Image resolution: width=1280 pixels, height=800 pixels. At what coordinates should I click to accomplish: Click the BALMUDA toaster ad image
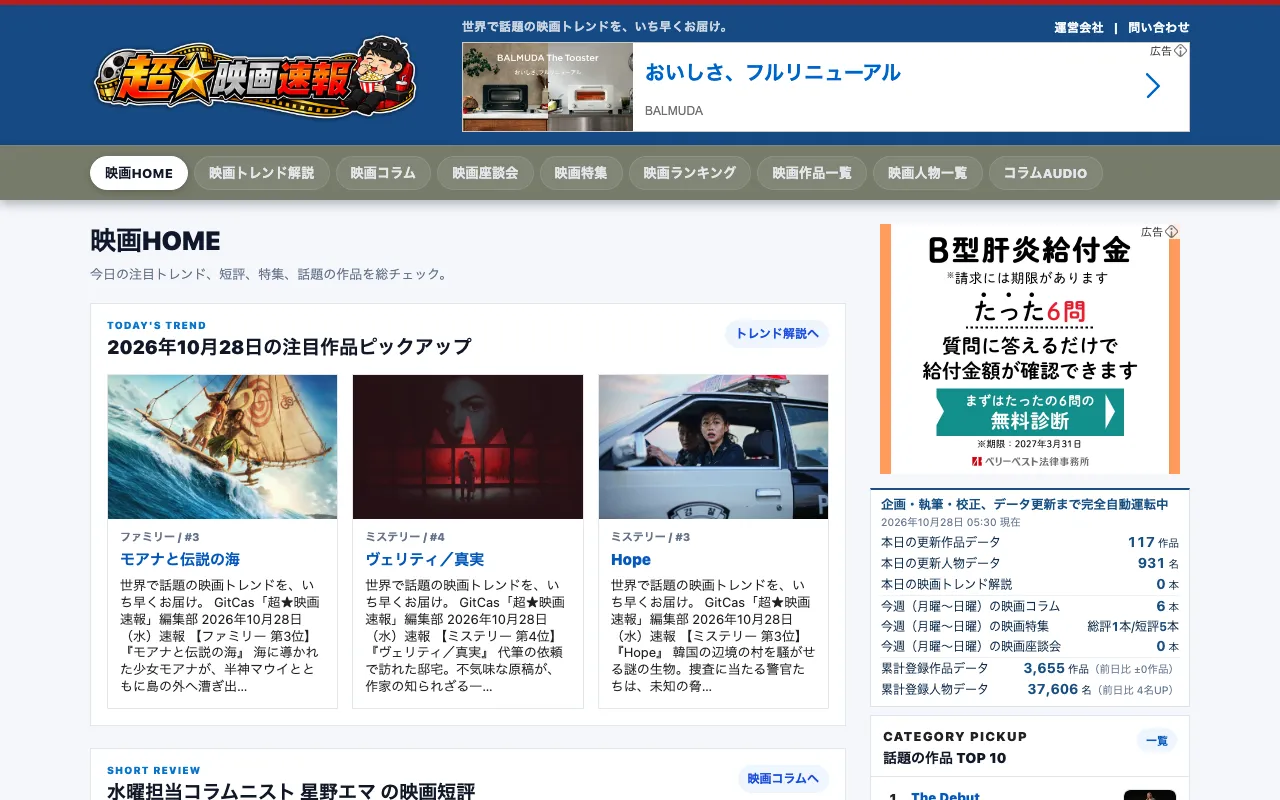click(x=548, y=87)
